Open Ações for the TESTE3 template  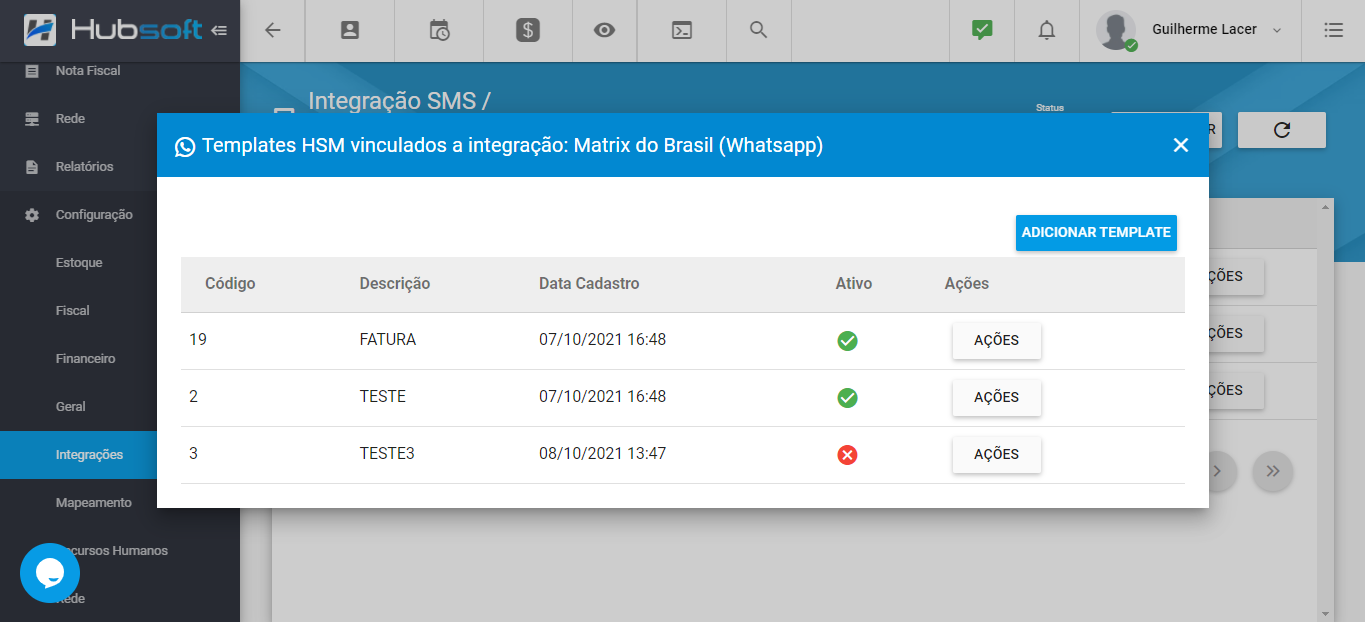tap(997, 454)
